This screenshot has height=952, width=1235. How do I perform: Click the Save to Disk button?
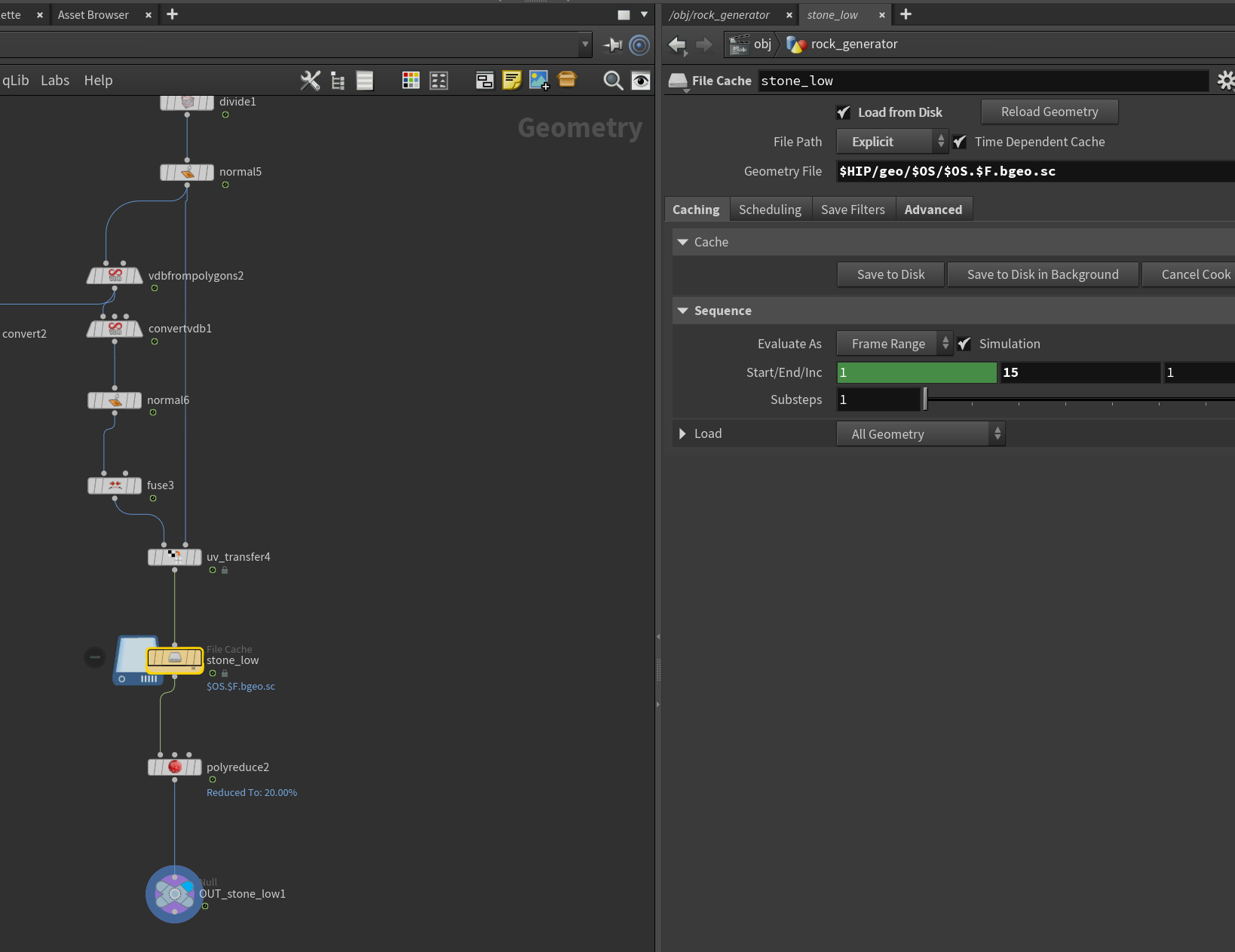pyautogui.click(x=890, y=274)
